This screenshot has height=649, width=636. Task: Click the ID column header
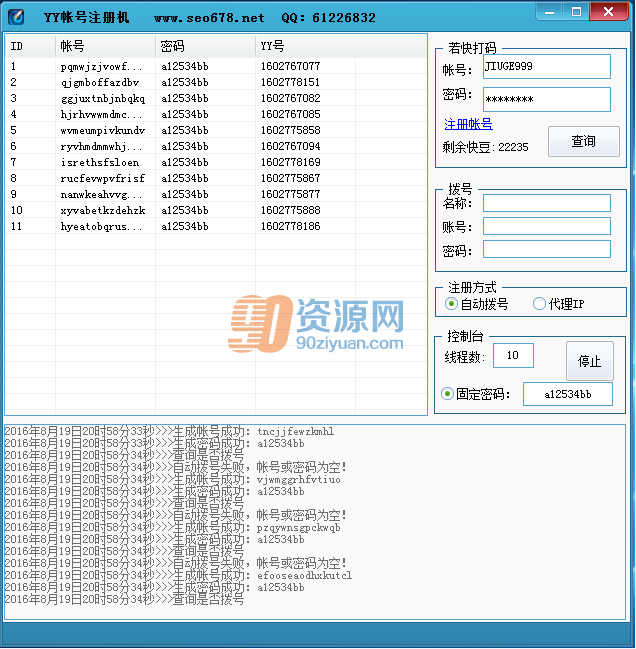click(x=30, y=46)
